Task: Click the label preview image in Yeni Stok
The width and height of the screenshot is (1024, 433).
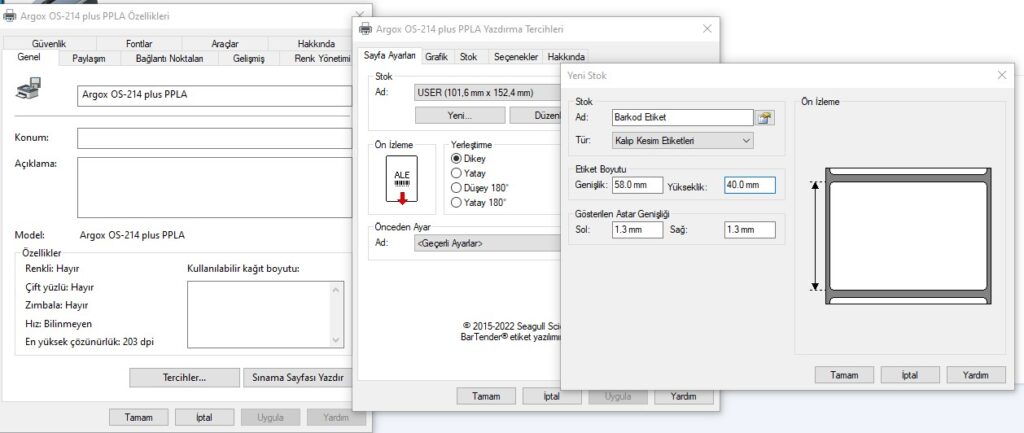Action: tap(908, 236)
